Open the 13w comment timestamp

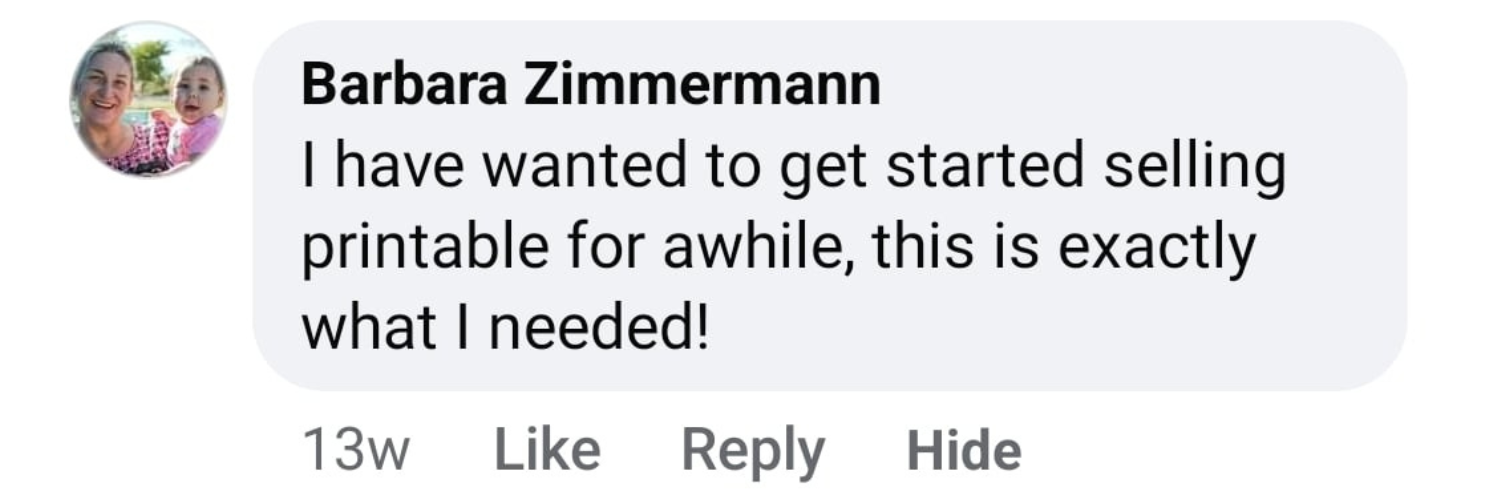(356, 451)
